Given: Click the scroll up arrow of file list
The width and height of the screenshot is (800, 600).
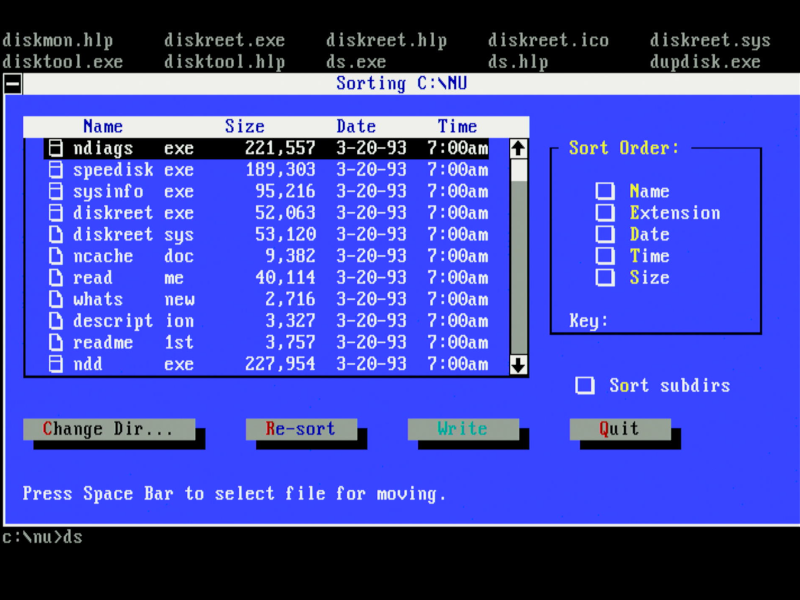Looking at the screenshot, I should (518, 148).
